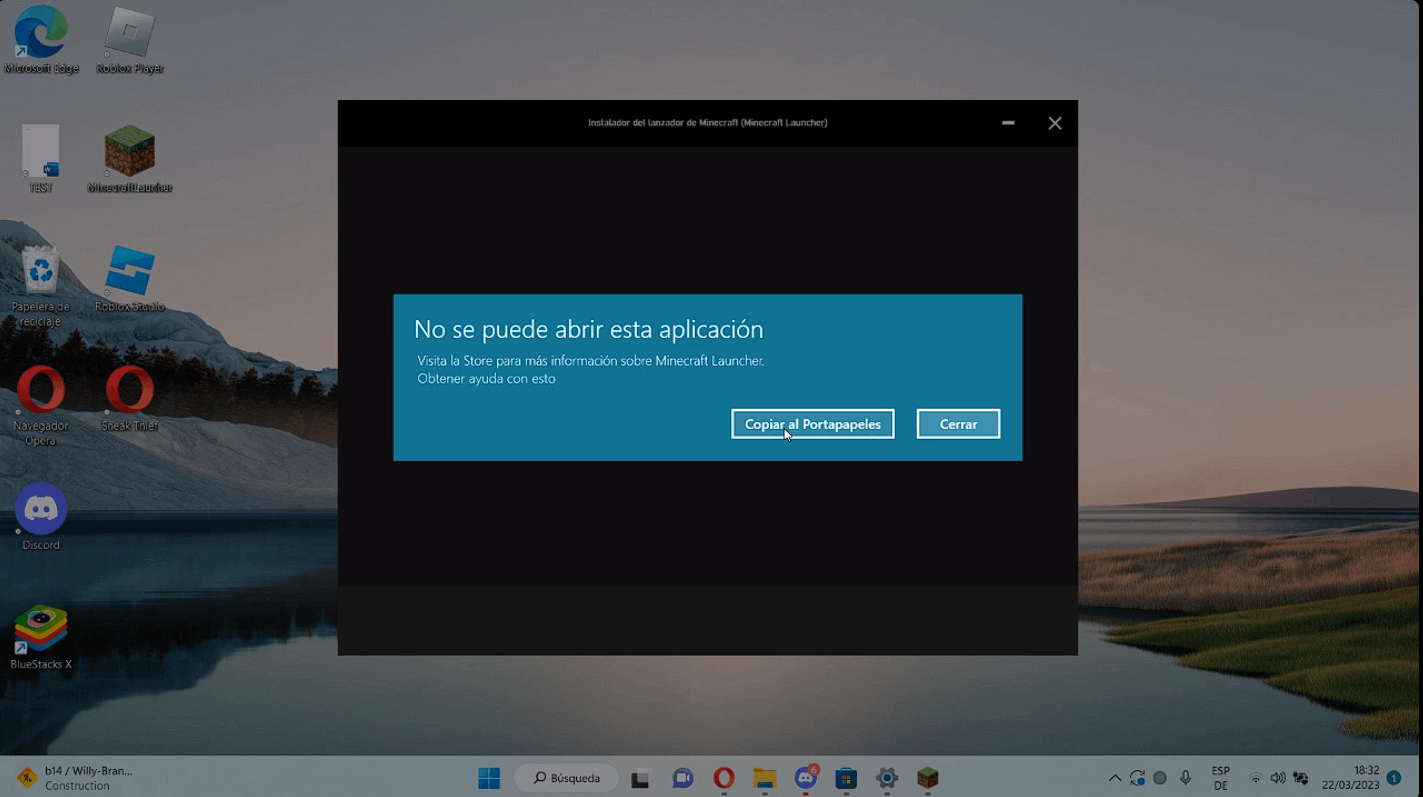Open the Wi-Fi network tray icon
This screenshot has height=797, width=1423.
point(1256,778)
